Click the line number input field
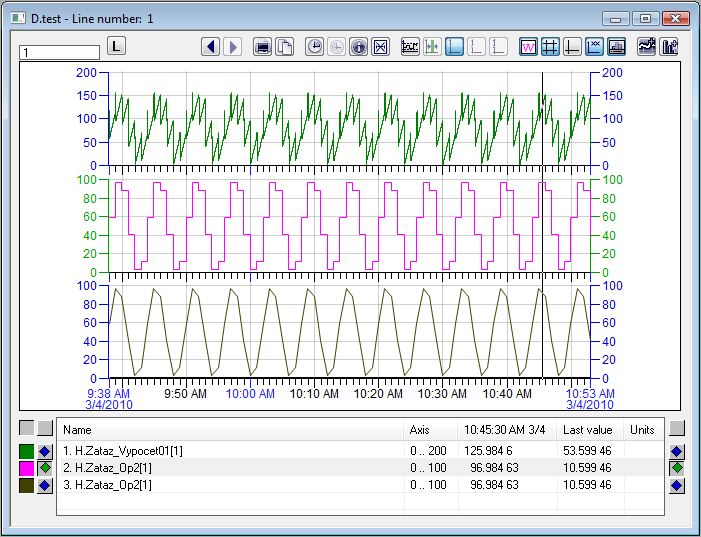701x537 pixels. coord(59,52)
